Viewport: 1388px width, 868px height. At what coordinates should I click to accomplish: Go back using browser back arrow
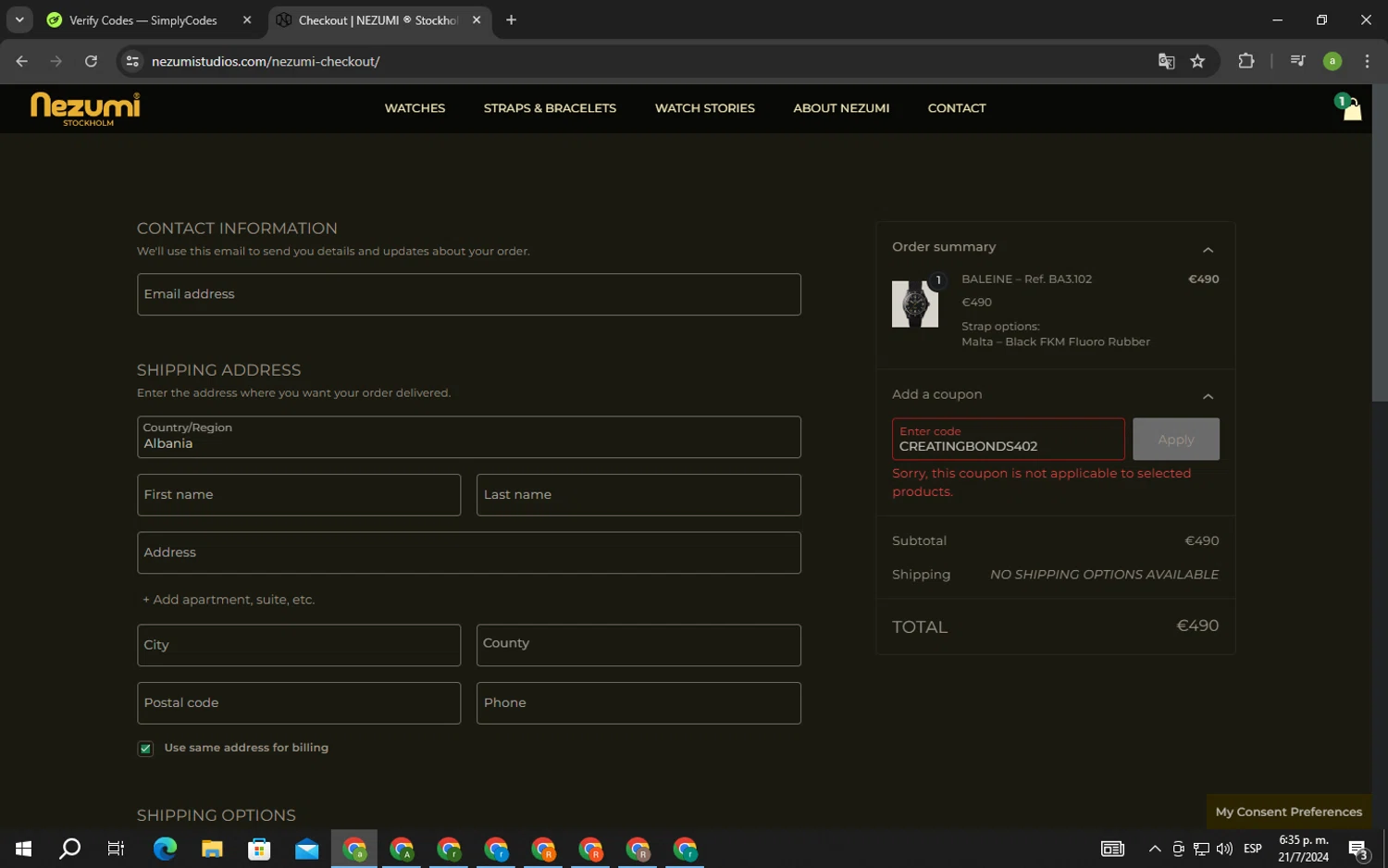[x=21, y=61]
